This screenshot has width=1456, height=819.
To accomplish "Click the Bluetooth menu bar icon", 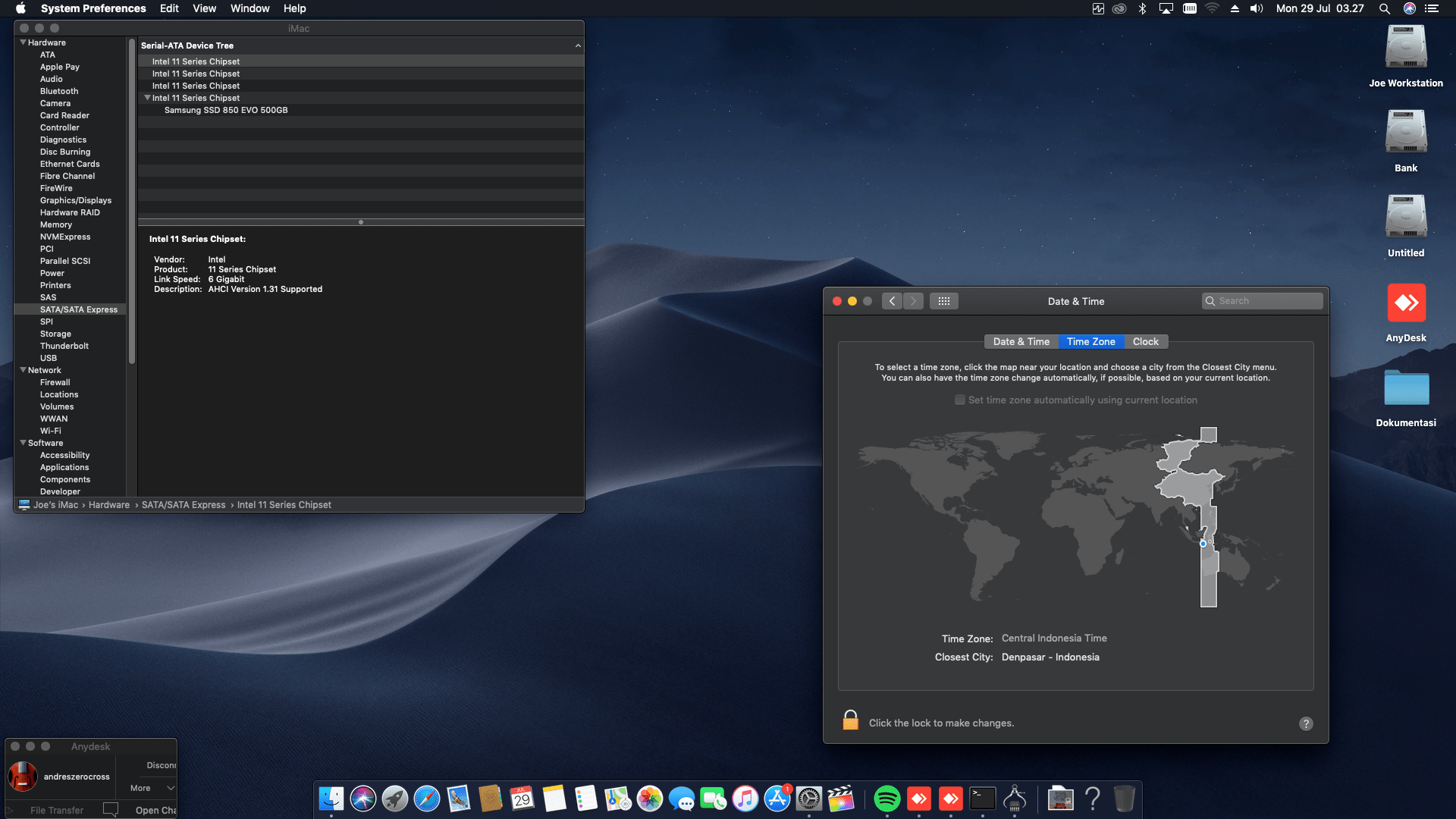I will 1142,8.
